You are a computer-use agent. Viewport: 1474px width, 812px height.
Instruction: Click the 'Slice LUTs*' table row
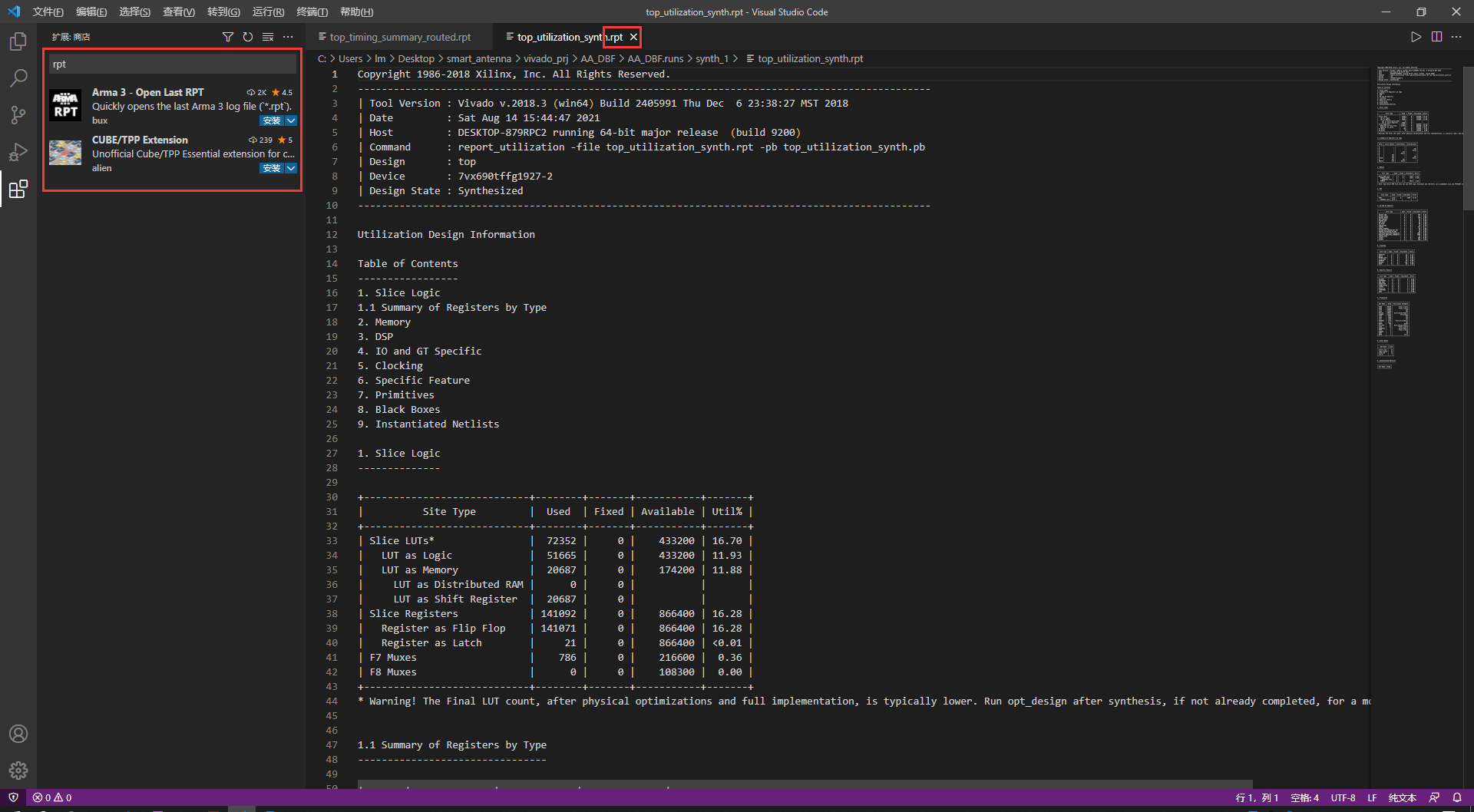click(x=554, y=540)
